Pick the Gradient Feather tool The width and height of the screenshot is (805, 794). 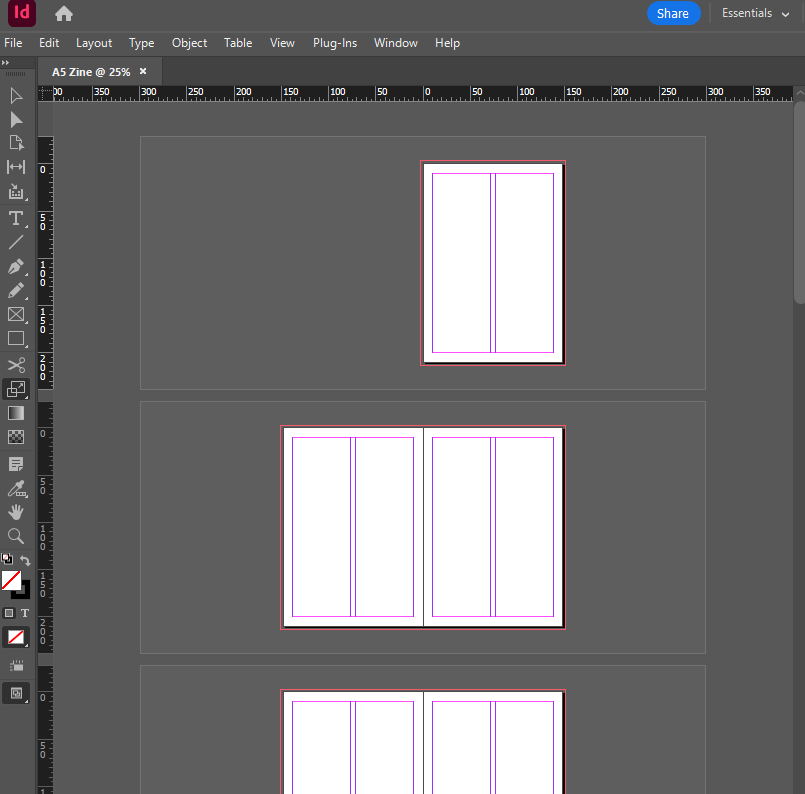pyautogui.click(x=16, y=437)
